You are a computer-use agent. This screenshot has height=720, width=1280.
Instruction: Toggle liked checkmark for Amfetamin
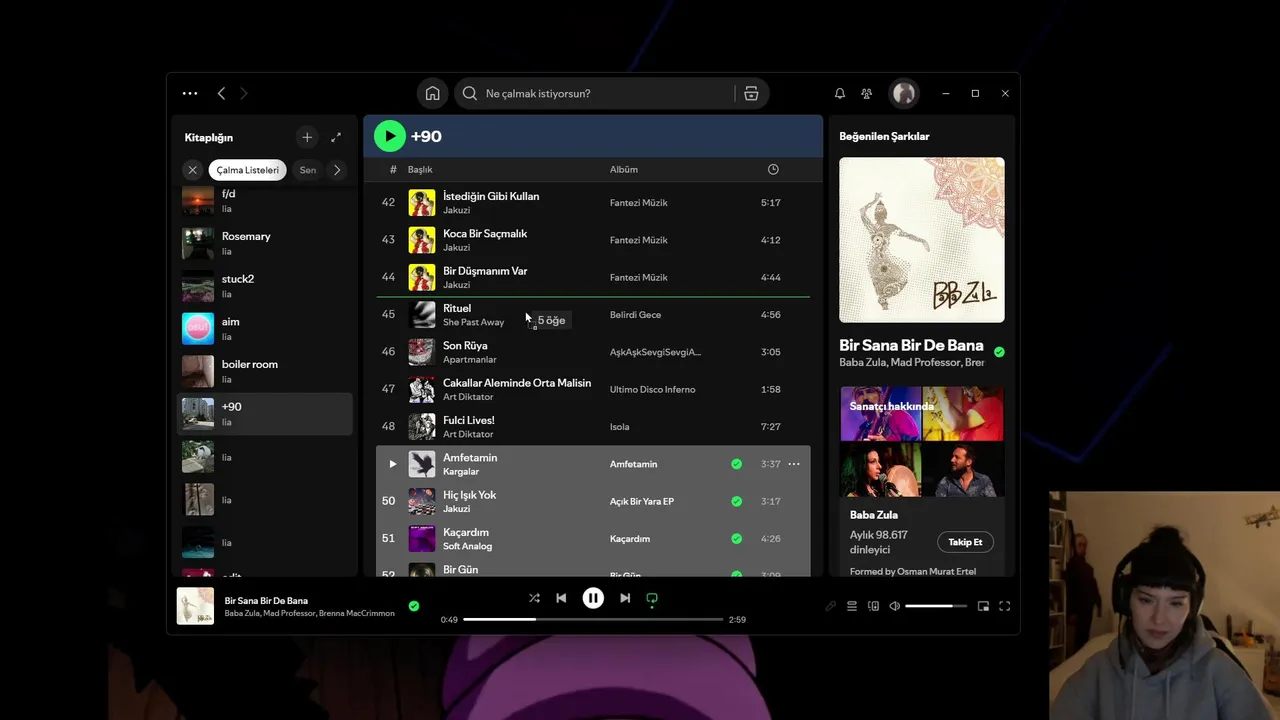pyautogui.click(x=737, y=464)
